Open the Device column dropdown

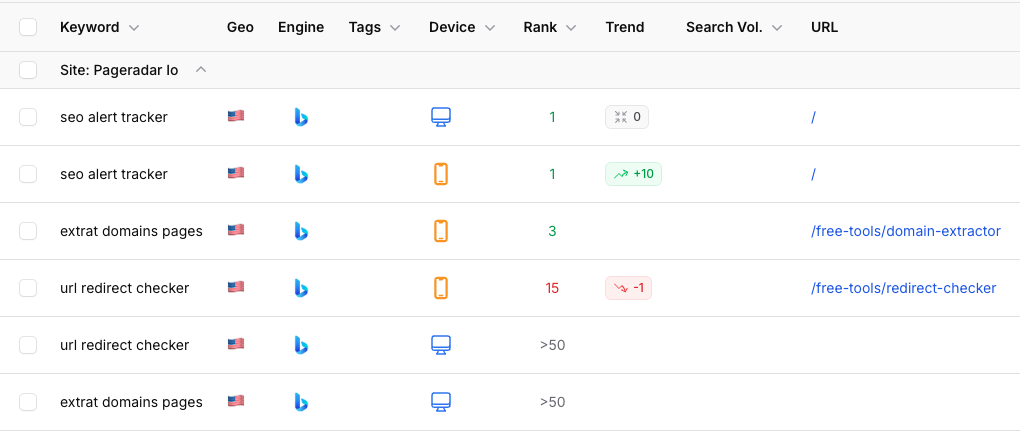(x=490, y=28)
